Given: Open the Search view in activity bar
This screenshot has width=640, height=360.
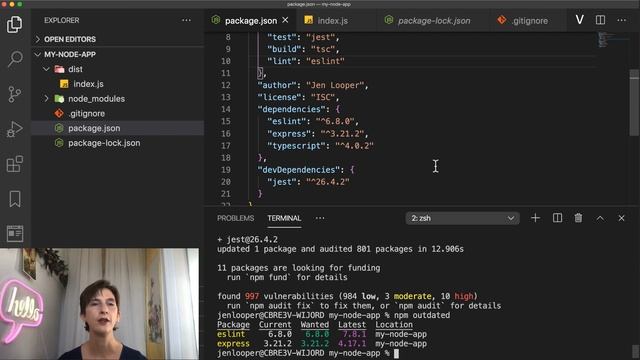Looking at the screenshot, I should pyautogui.click(x=15, y=59).
